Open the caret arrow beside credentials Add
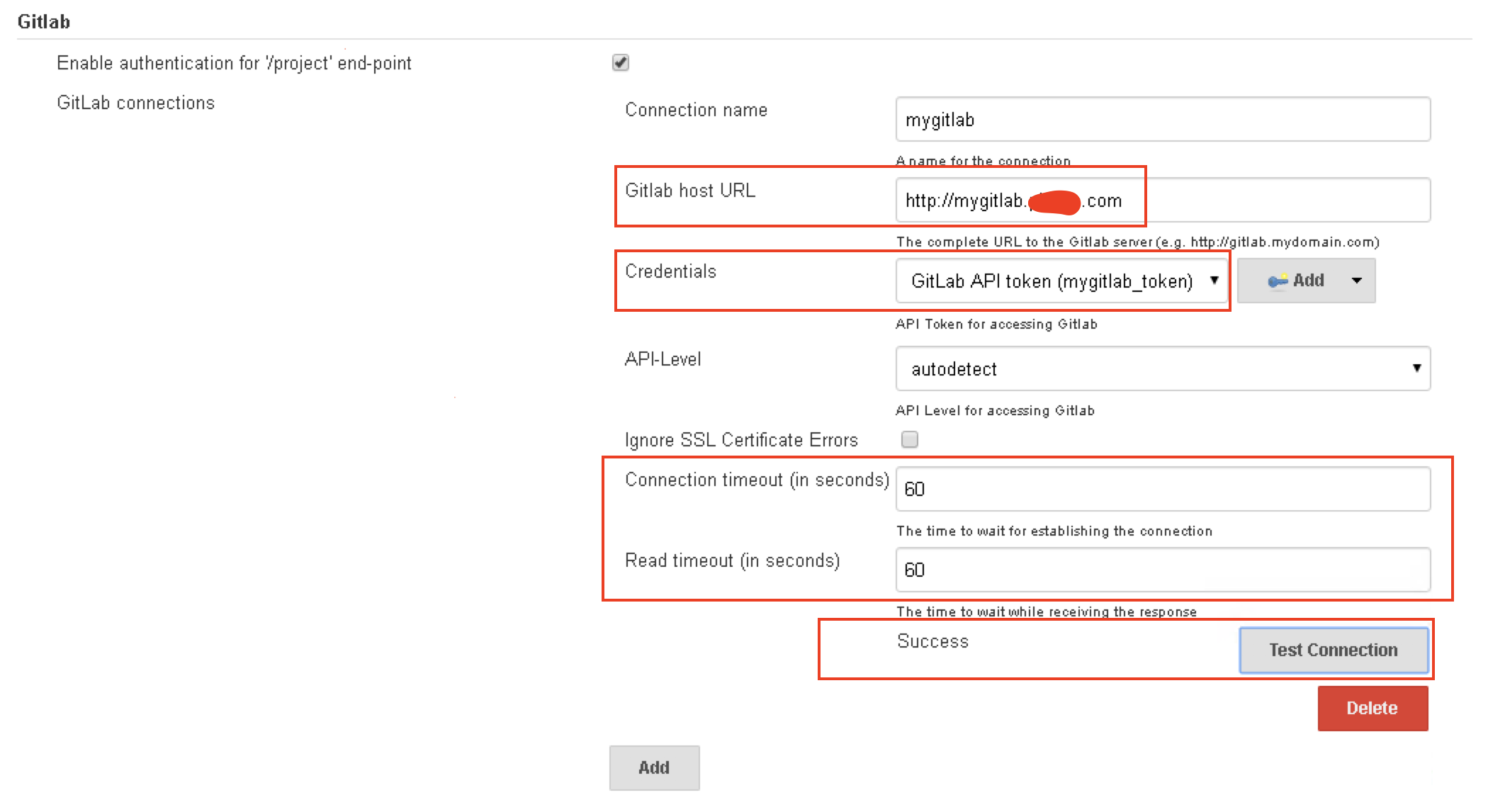This screenshot has height=812, width=1488. click(x=1356, y=281)
